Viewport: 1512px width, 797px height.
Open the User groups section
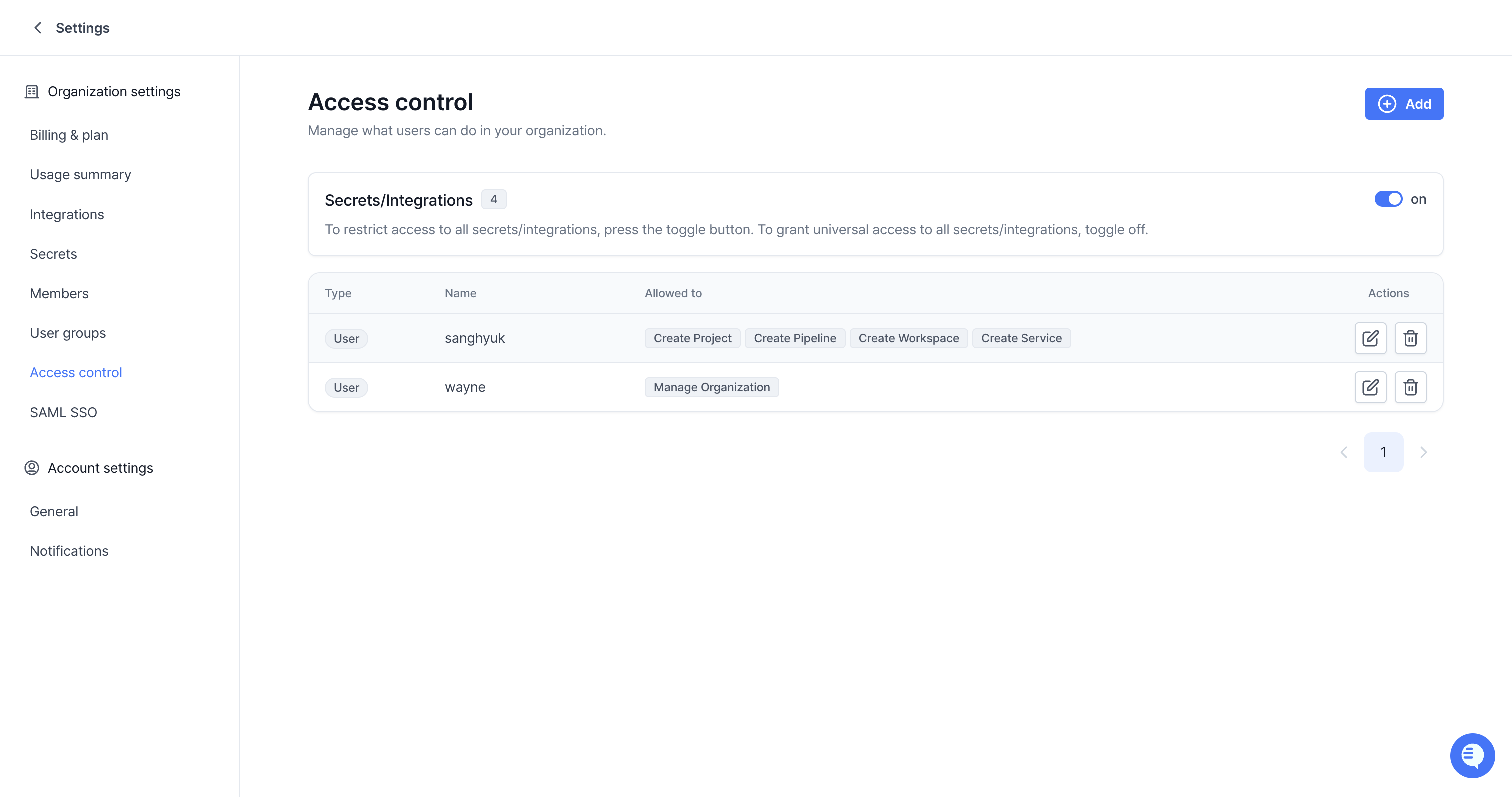pos(68,333)
